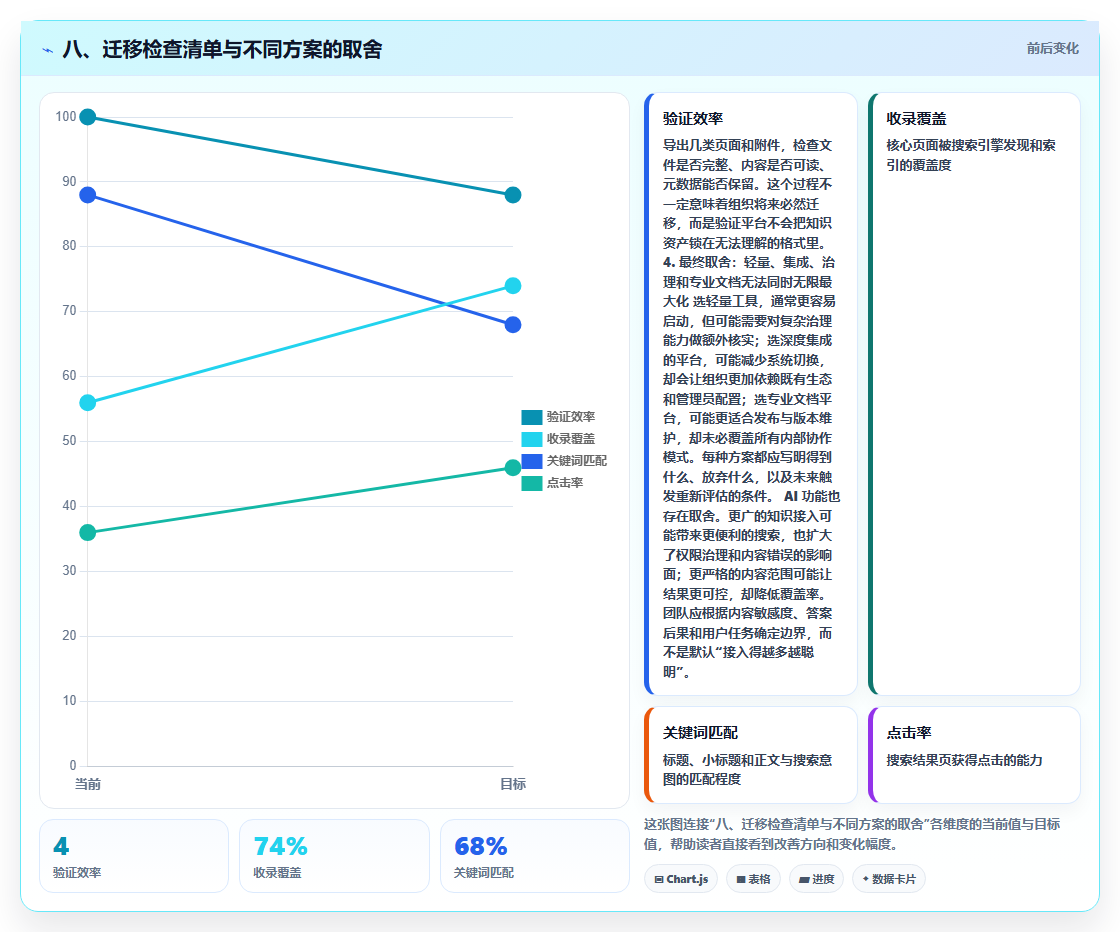Click 收录覆盖 data point at 当前 (56)

point(87,403)
